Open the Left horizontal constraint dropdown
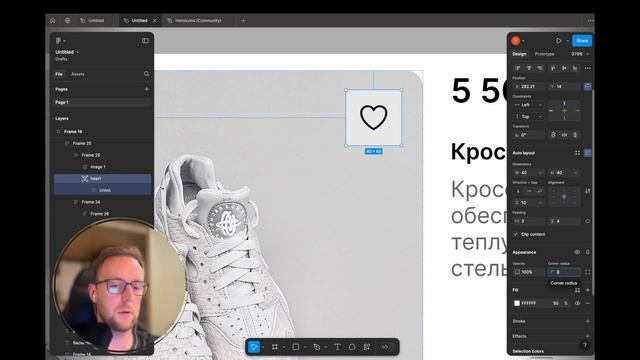This screenshot has width=640, height=360. click(x=529, y=105)
